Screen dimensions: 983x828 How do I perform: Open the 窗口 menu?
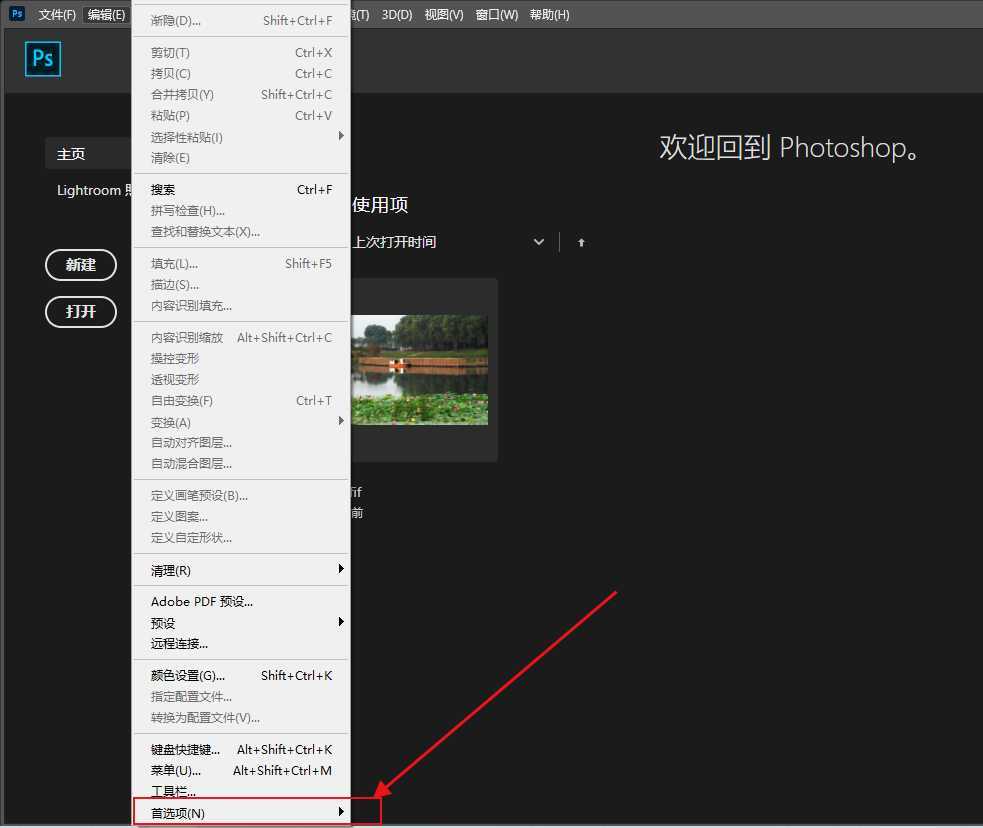pyautogui.click(x=497, y=14)
